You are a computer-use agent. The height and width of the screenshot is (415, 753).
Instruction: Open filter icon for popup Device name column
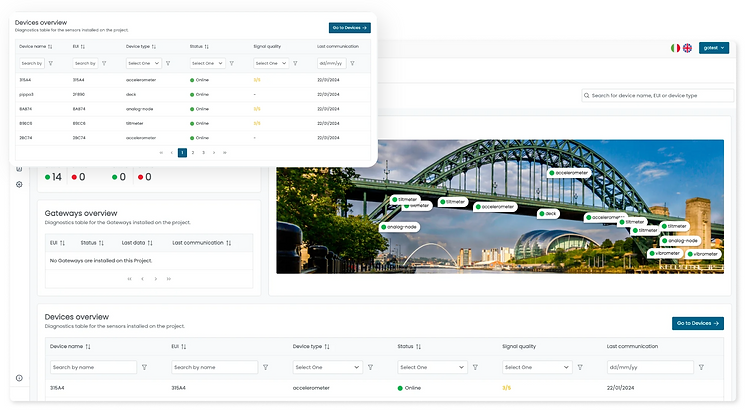pyautogui.click(x=50, y=63)
